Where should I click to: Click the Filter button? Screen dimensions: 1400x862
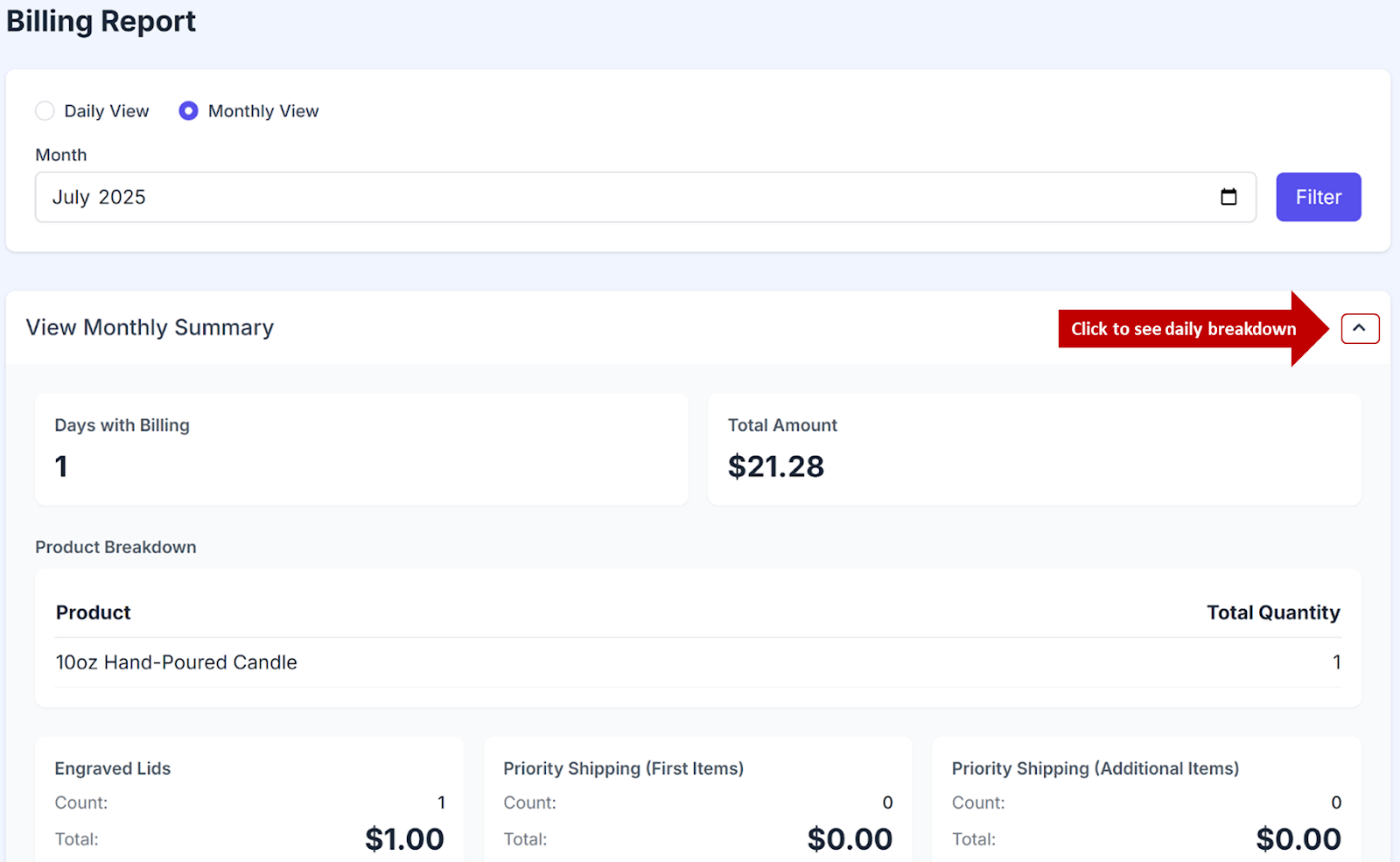(1318, 197)
